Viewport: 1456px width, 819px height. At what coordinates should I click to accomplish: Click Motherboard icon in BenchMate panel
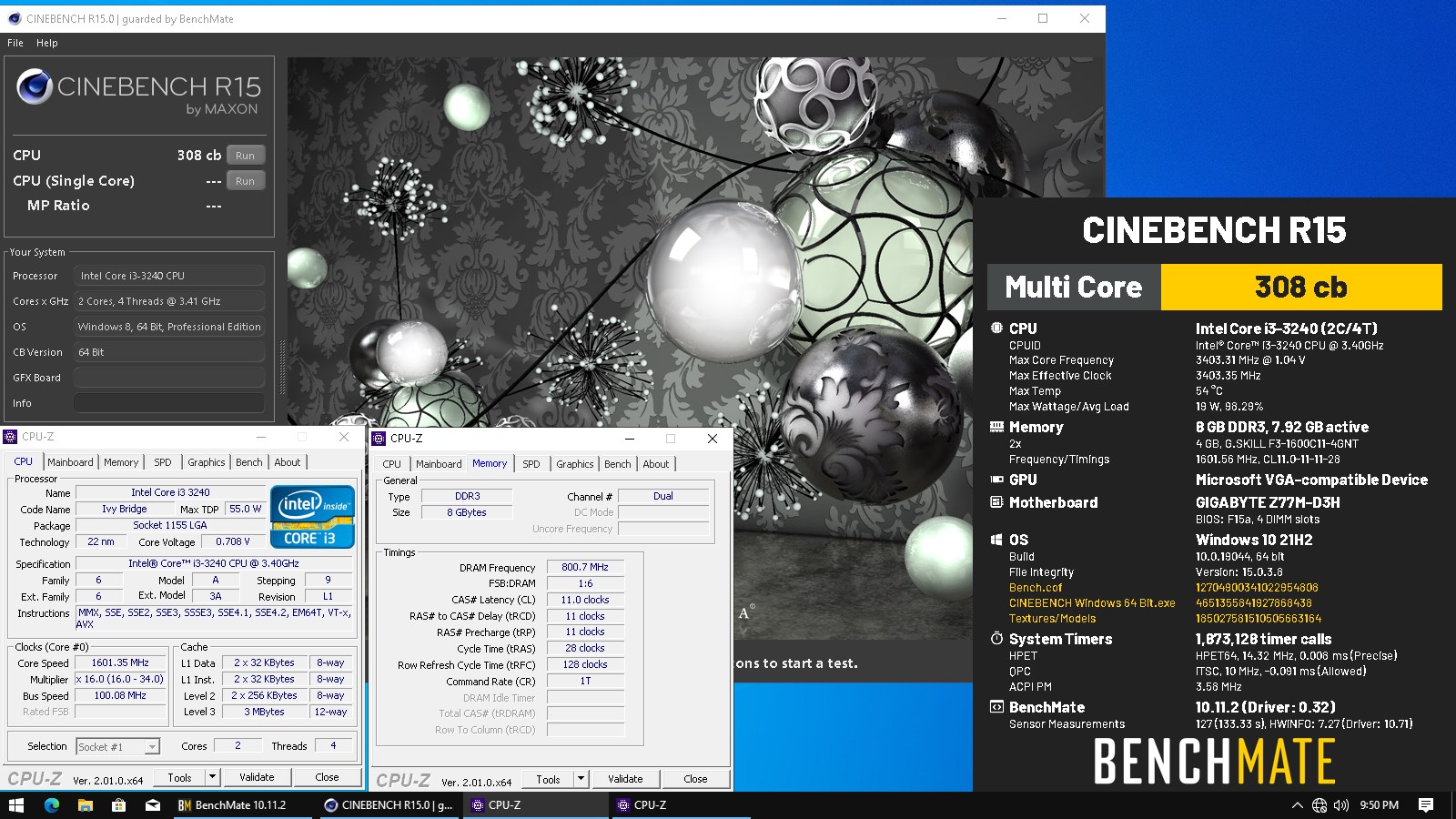(996, 502)
